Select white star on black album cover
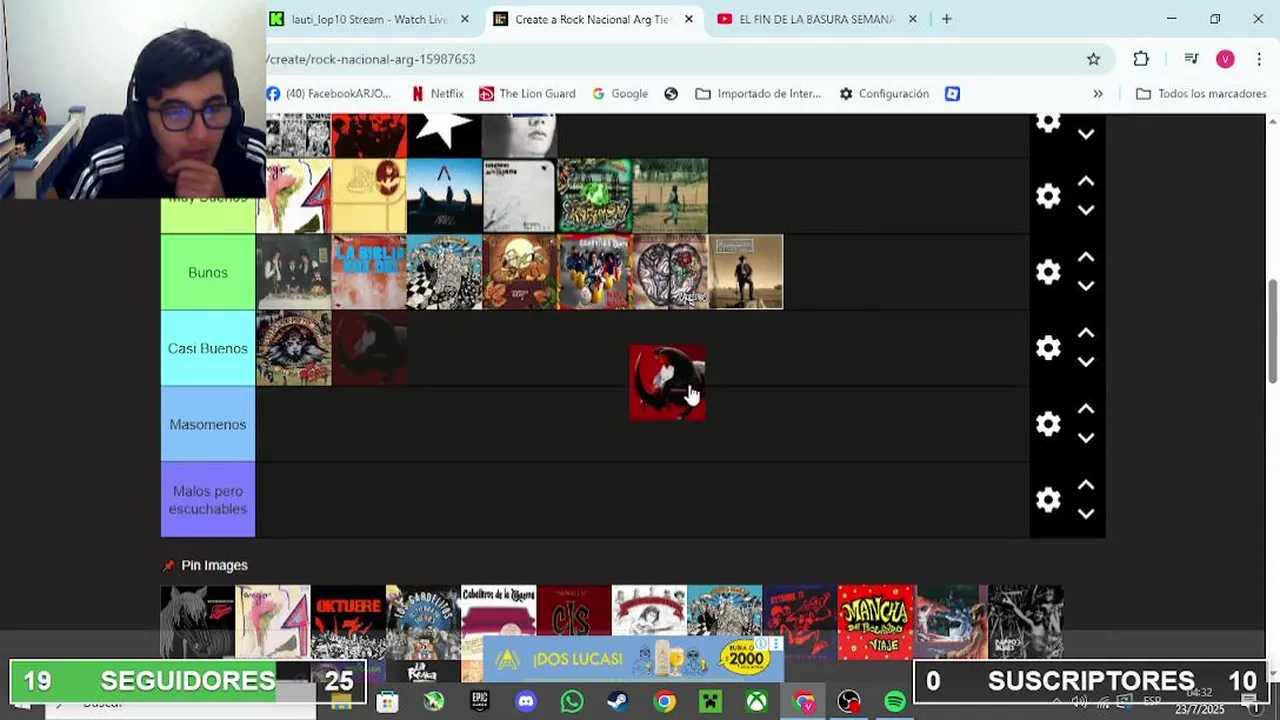 pyautogui.click(x=444, y=135)
